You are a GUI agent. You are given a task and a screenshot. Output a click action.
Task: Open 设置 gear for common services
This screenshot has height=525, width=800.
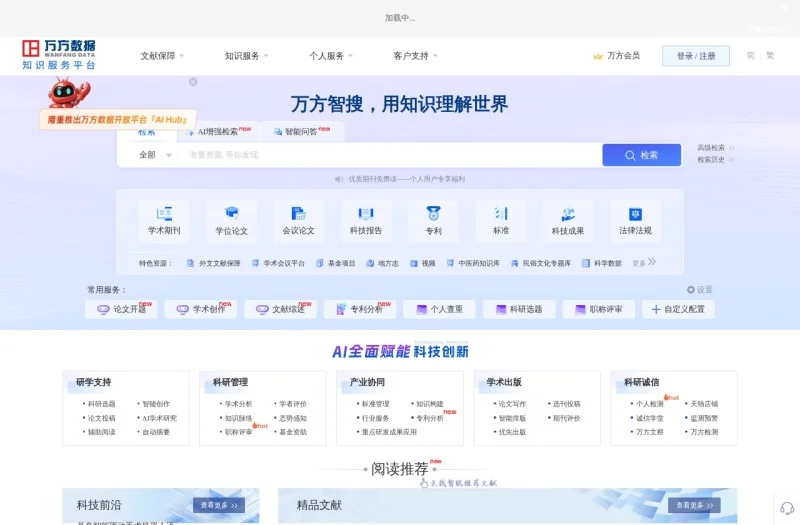(x=699, y=290)
